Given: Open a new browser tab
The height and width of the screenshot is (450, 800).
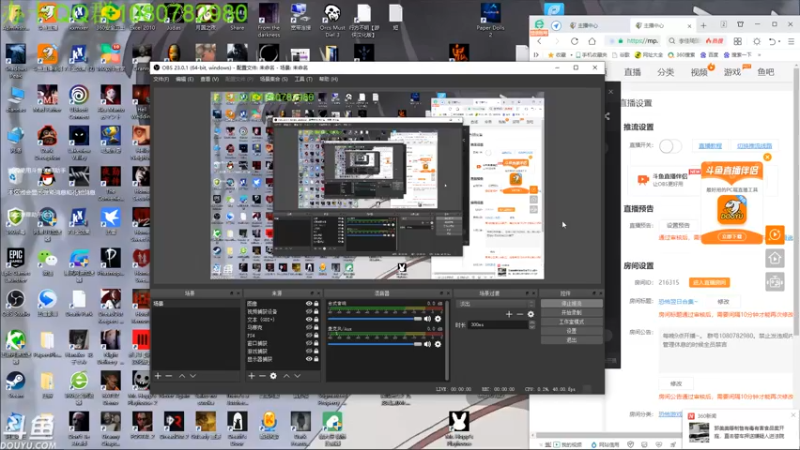Looking at the screenshot, I should [704, 25].
